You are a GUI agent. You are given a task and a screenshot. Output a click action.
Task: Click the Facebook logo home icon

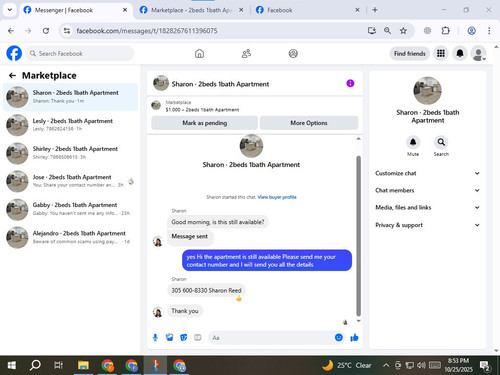(14, 53)
